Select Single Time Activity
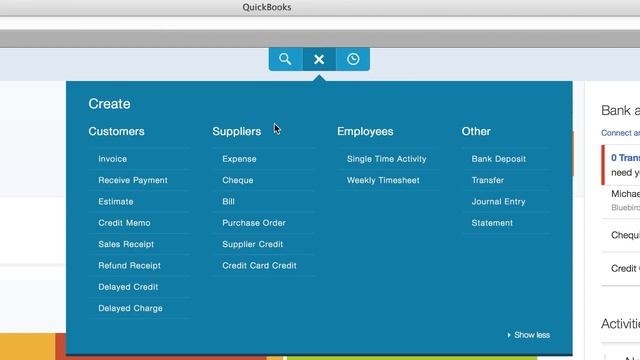The image size is (640, 360). (387, 159)
